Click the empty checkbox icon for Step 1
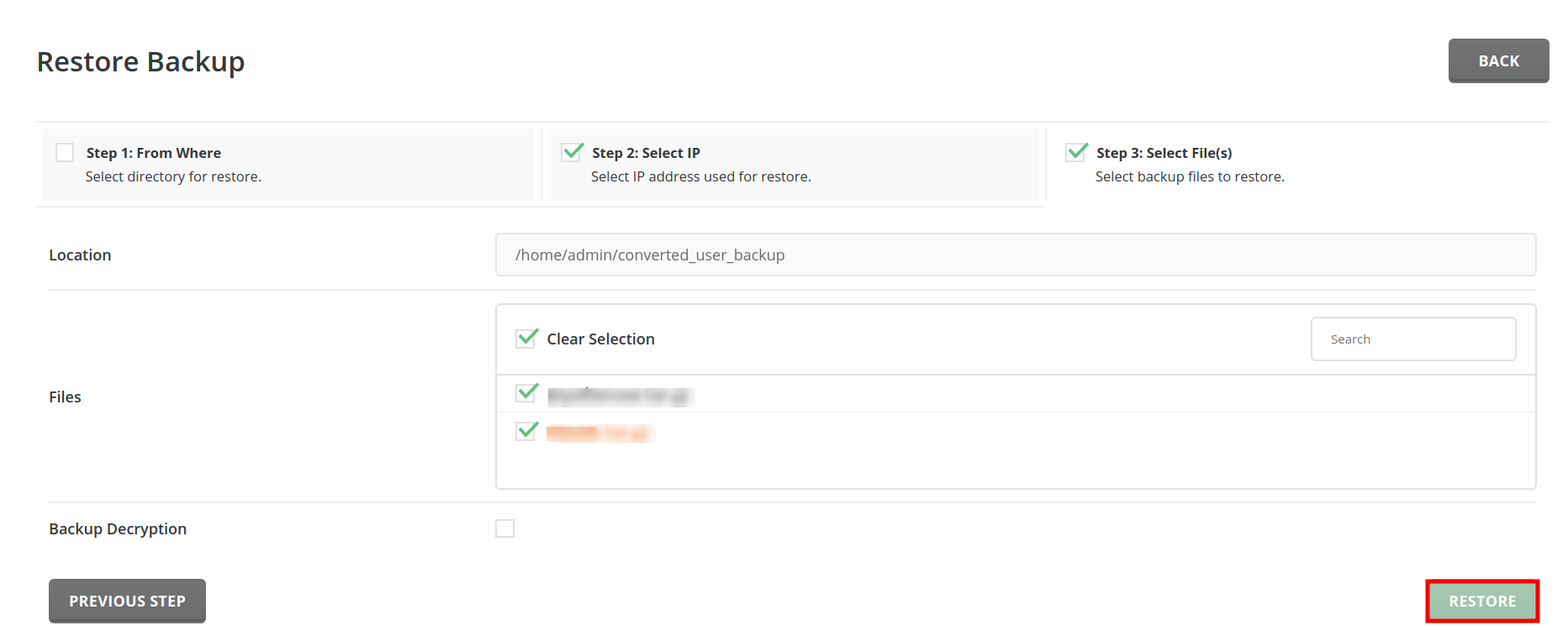The height and width of the screenshot is (636, 1568). pyautogui.click(x=65, y=152)
